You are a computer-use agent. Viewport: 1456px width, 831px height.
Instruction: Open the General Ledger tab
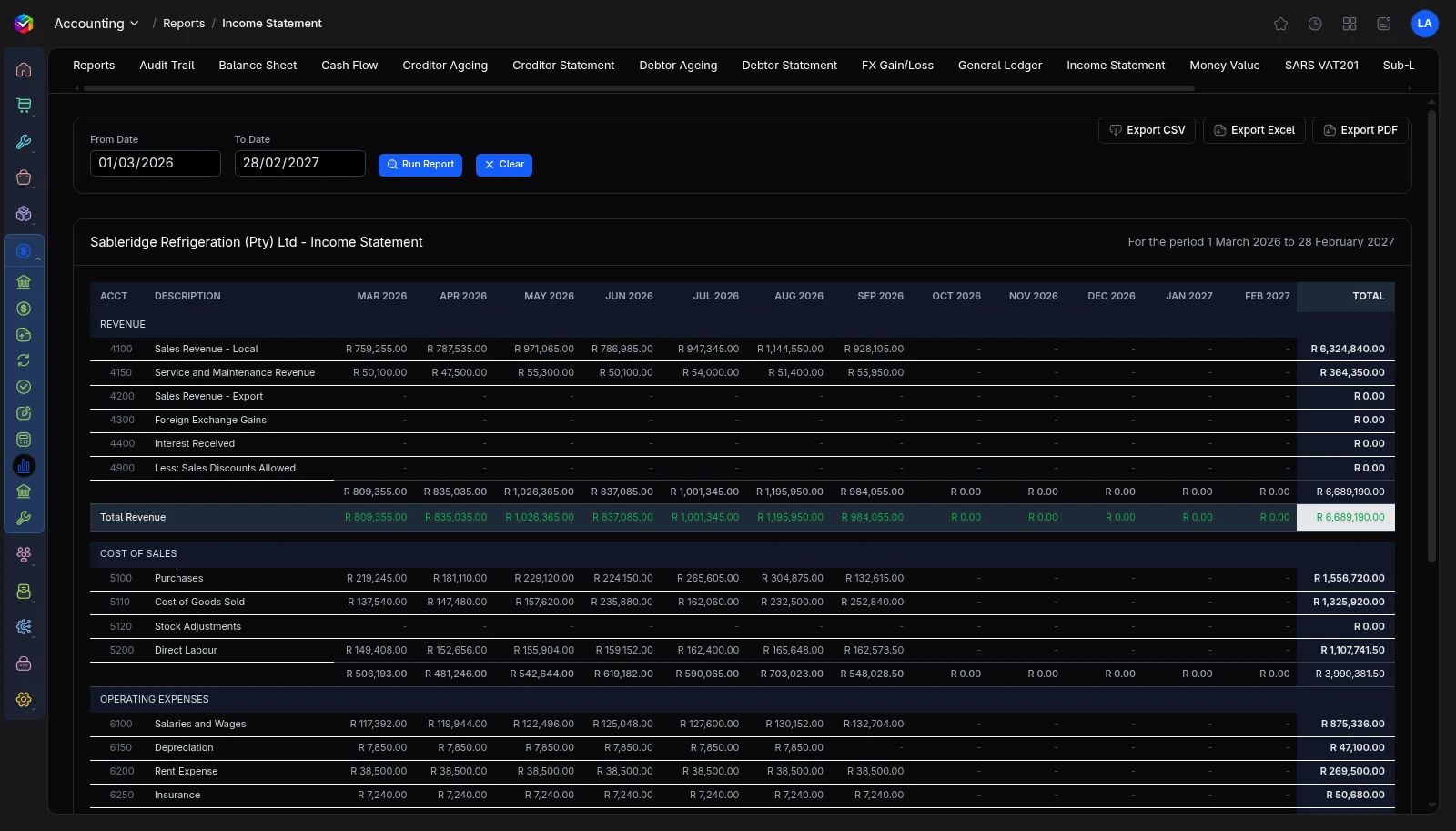click(1000, 66)
